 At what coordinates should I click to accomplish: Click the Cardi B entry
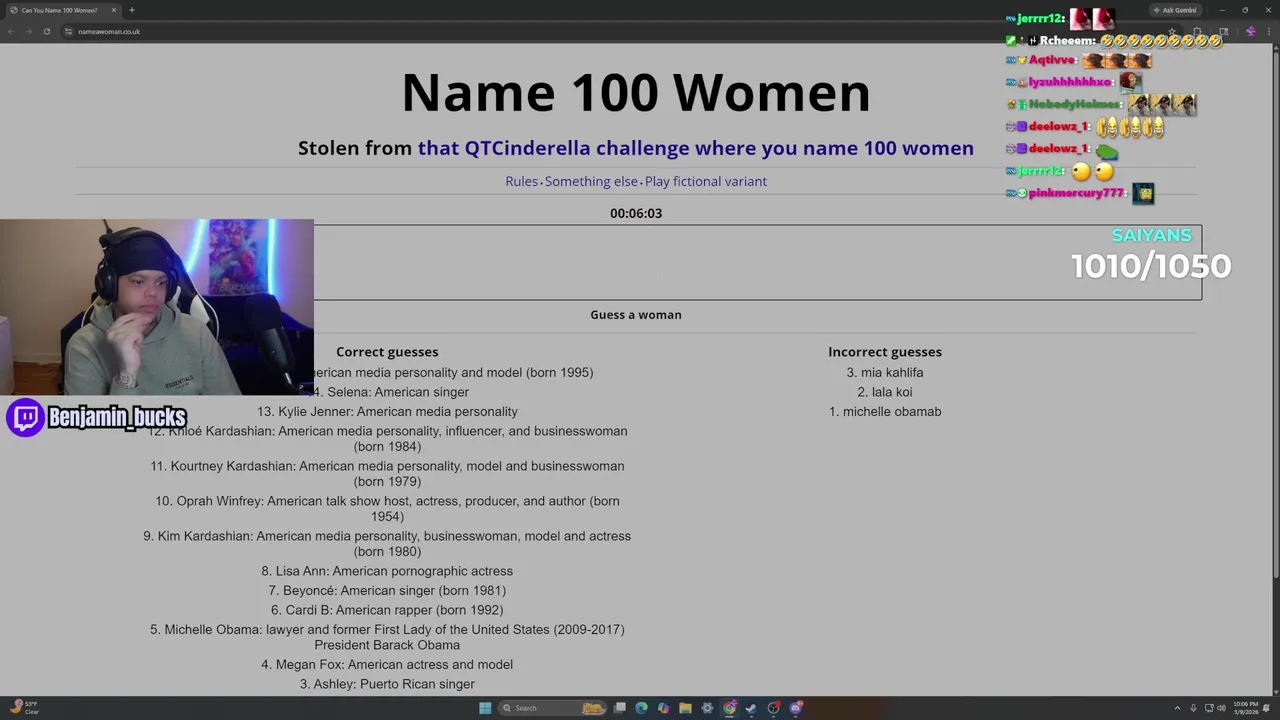coord(387,610)
